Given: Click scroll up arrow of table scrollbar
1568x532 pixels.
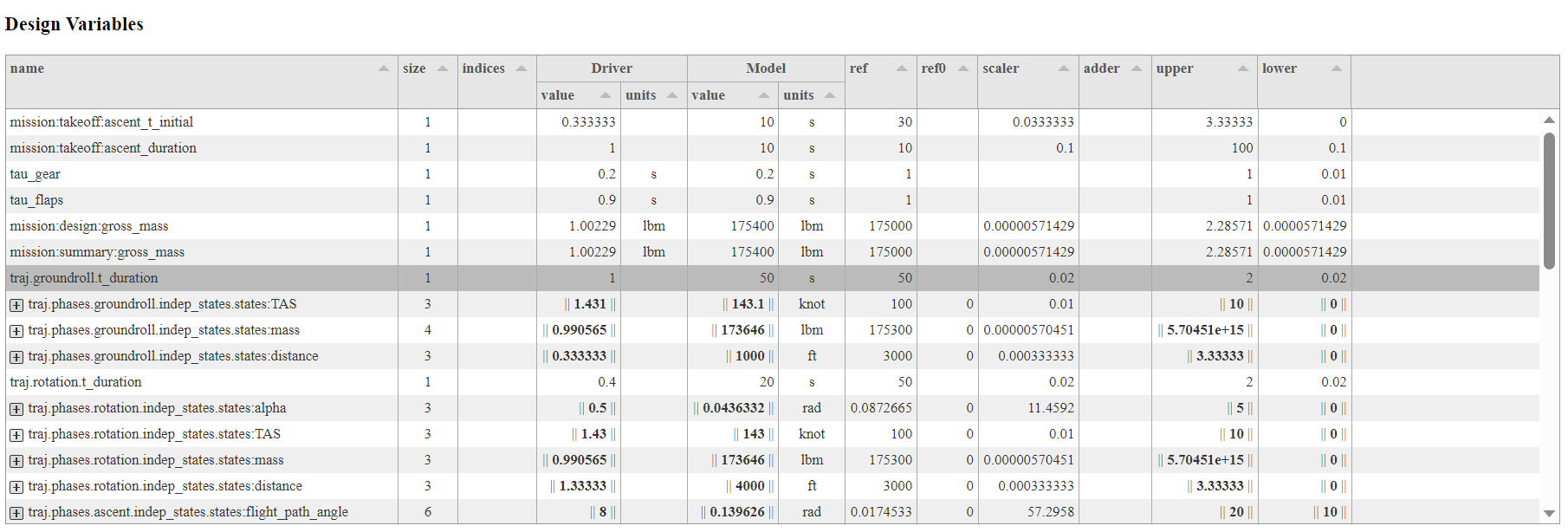Looking at the screenshot, I should [1549, 120].
